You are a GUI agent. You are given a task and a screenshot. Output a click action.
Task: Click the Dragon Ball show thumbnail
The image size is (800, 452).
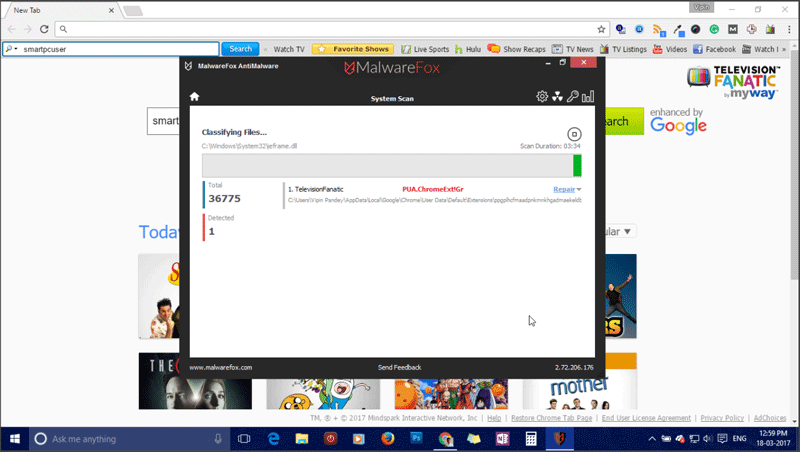tap(451, 394)
